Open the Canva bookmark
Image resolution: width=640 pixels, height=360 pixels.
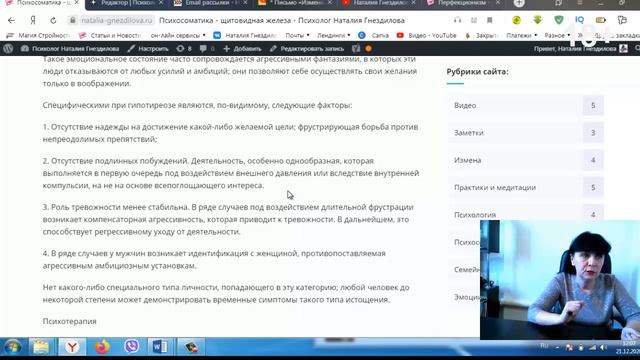tap(373, 36)
